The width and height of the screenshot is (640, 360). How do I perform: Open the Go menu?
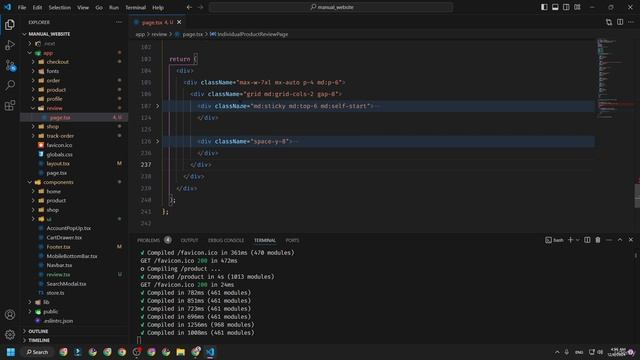pos(99,7)
